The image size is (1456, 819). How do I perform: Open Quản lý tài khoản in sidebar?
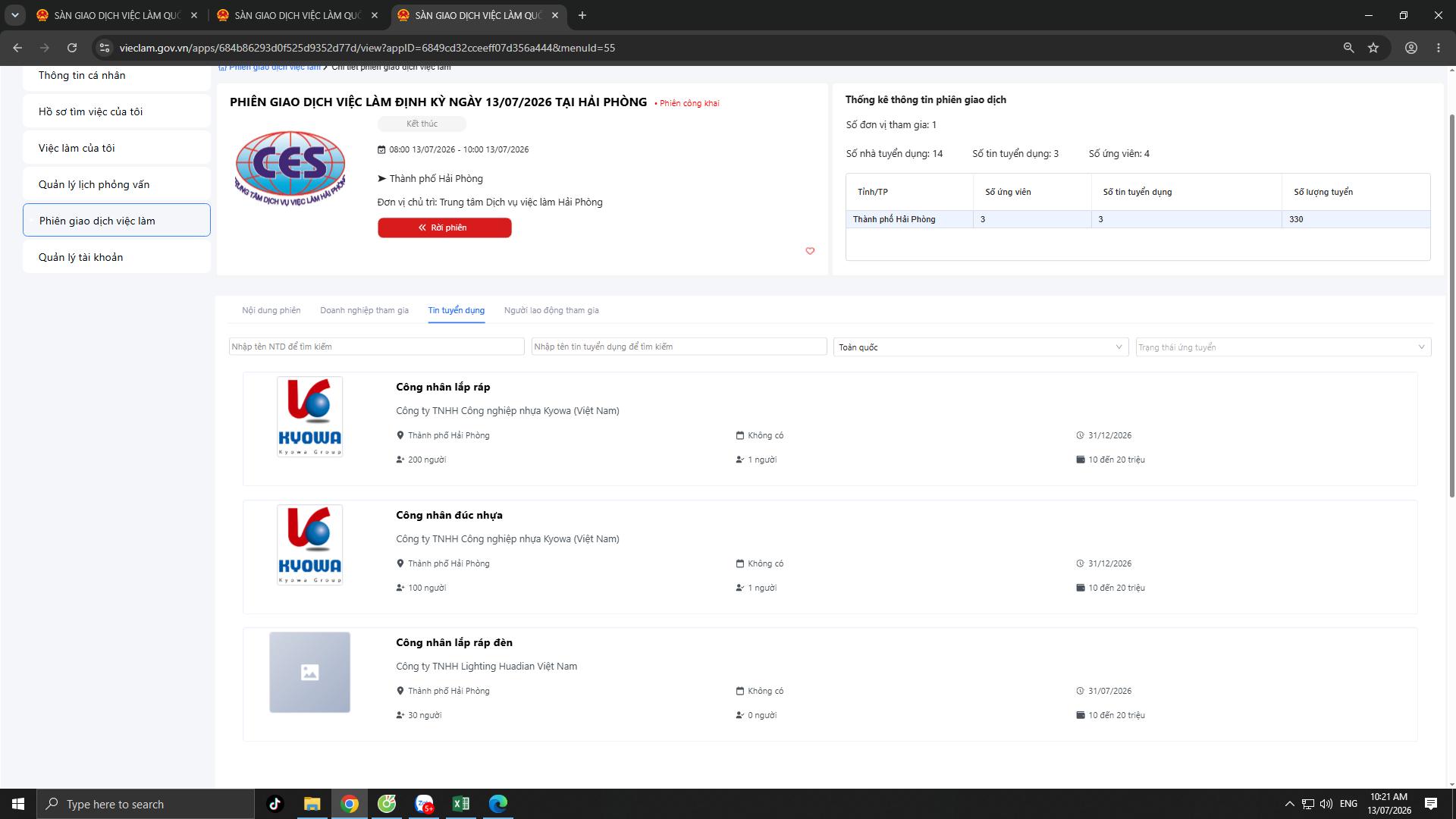117,257
